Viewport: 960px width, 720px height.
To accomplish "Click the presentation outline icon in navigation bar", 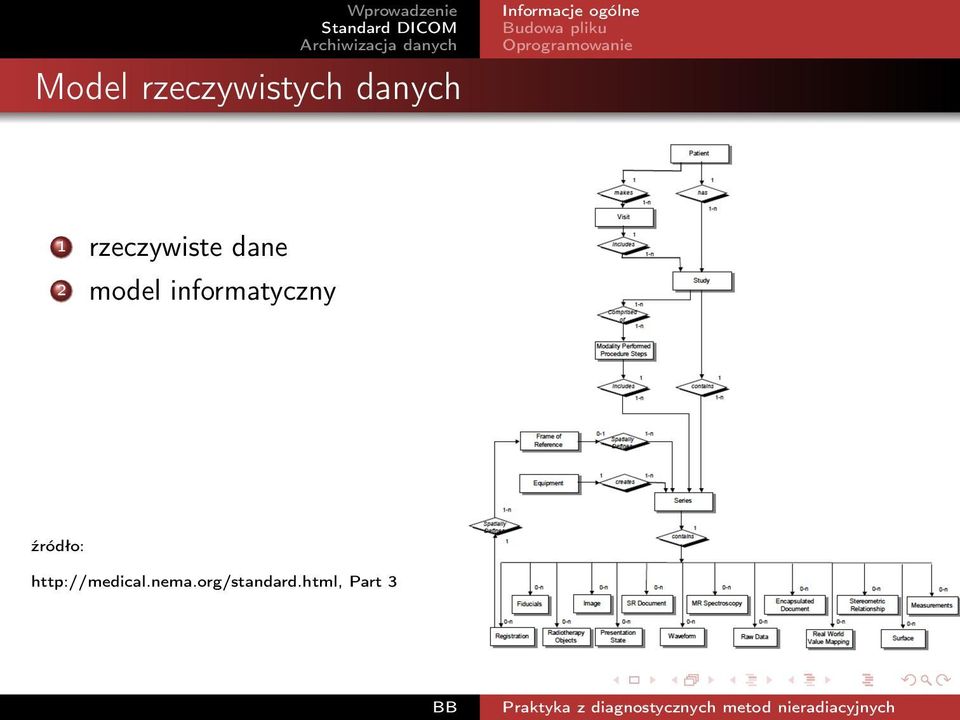I will click(868, 680).
